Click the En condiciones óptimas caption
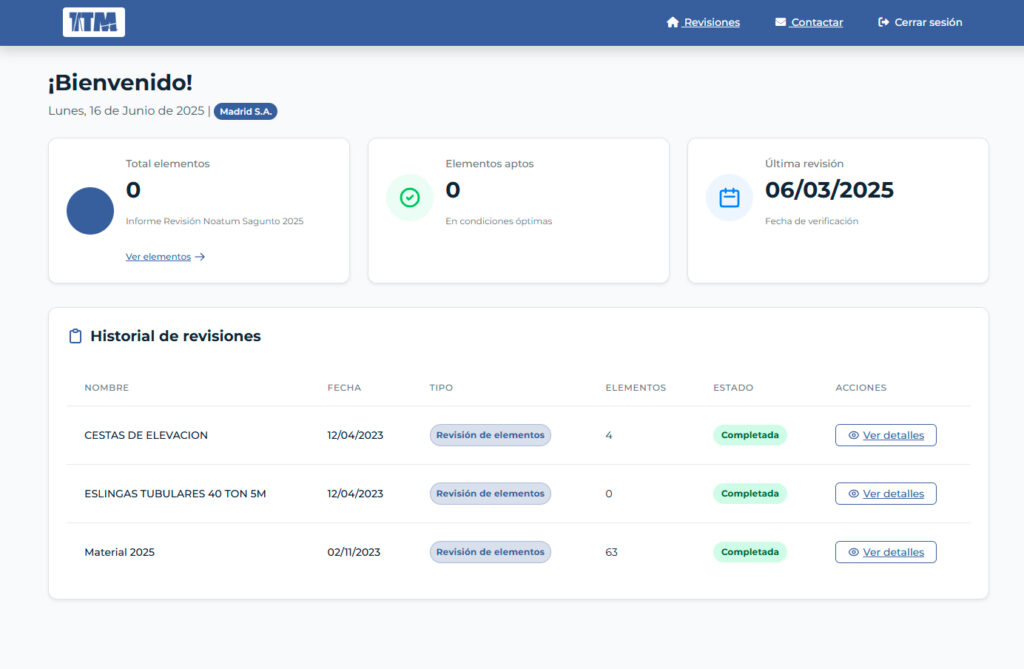 coord(498,221)
